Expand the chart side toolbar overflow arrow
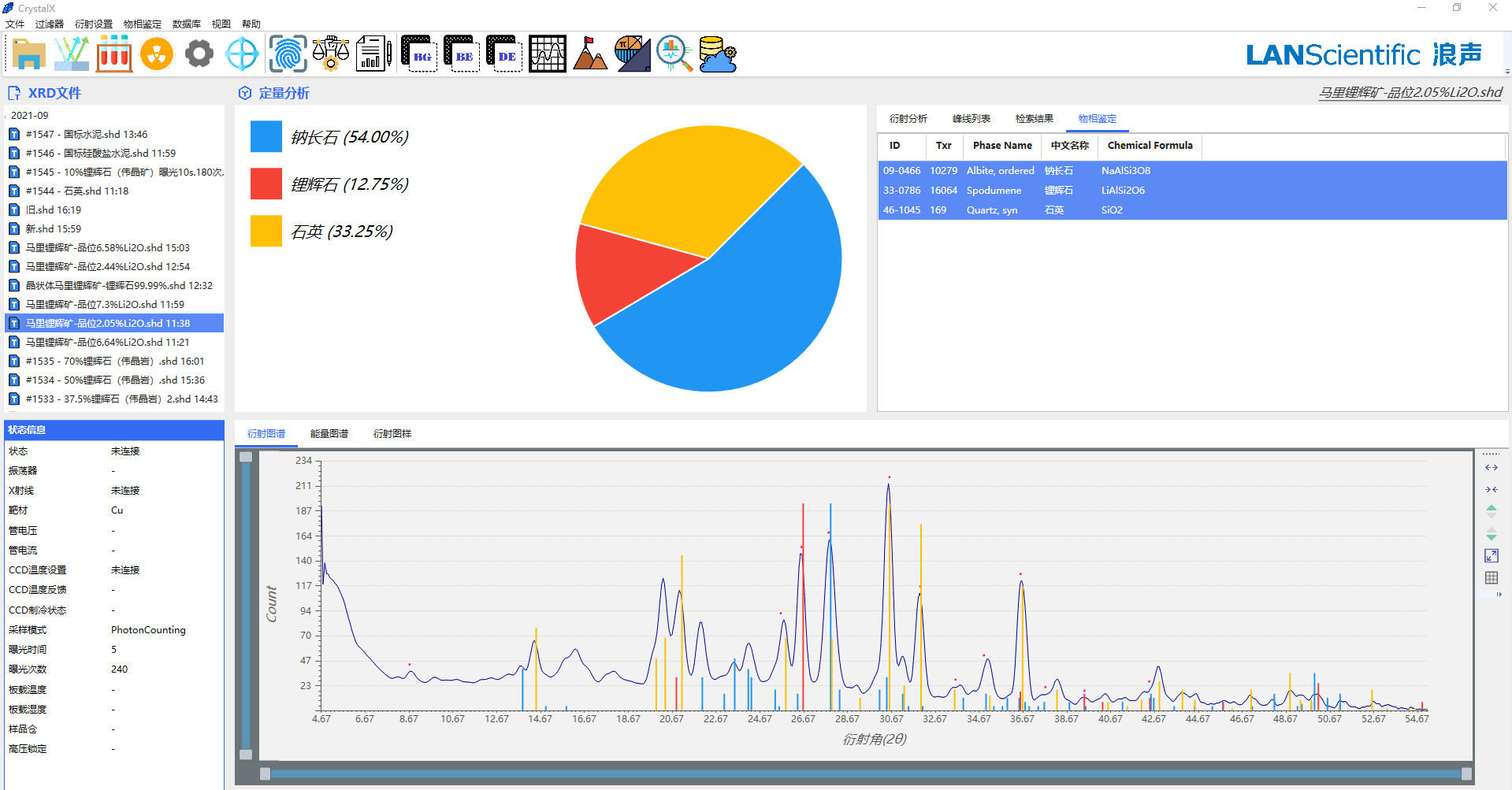Screen dimensions: 1512x790 tap(1499, 595)
